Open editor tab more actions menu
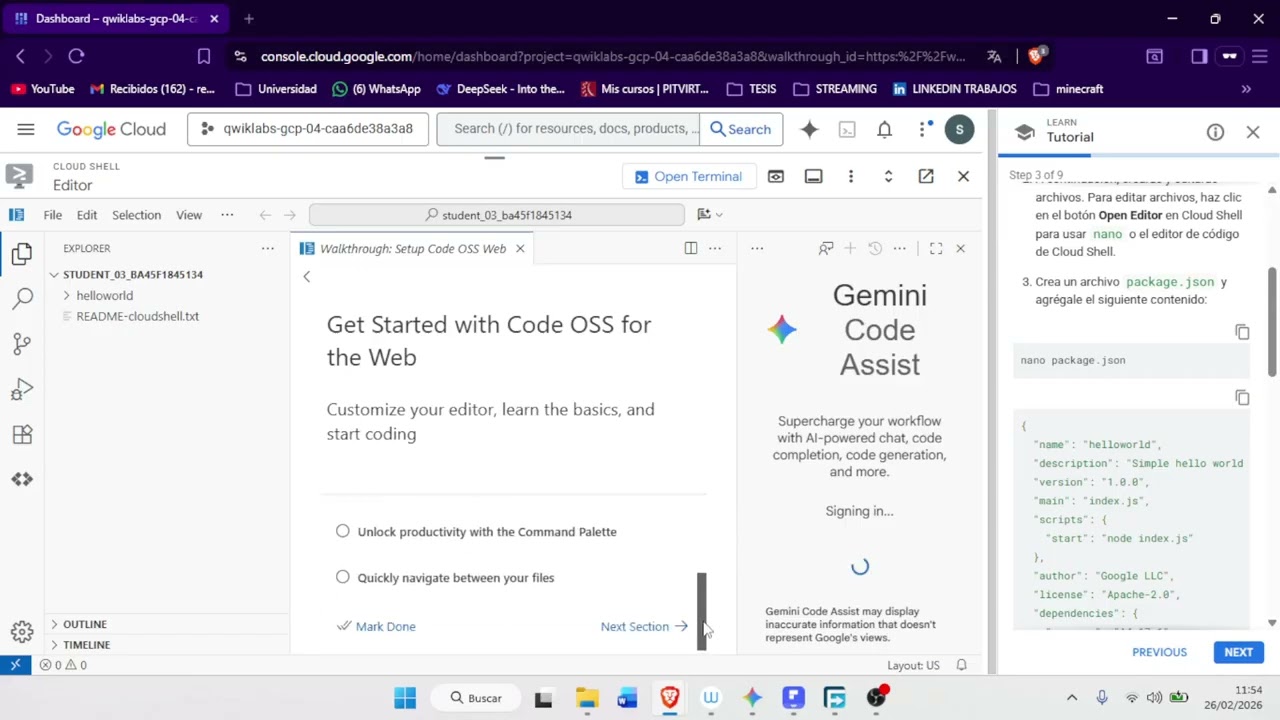The width and height of the screenshot is (1280, 720). pyautogui.click(x=714, y=248)
